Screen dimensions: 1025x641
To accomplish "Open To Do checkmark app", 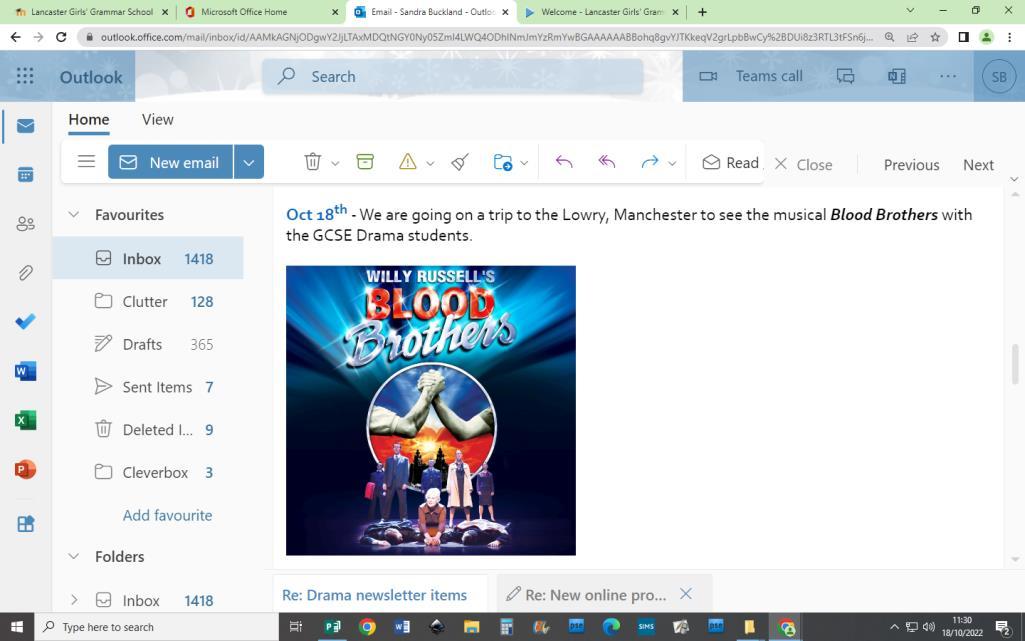I will point(25,321).
